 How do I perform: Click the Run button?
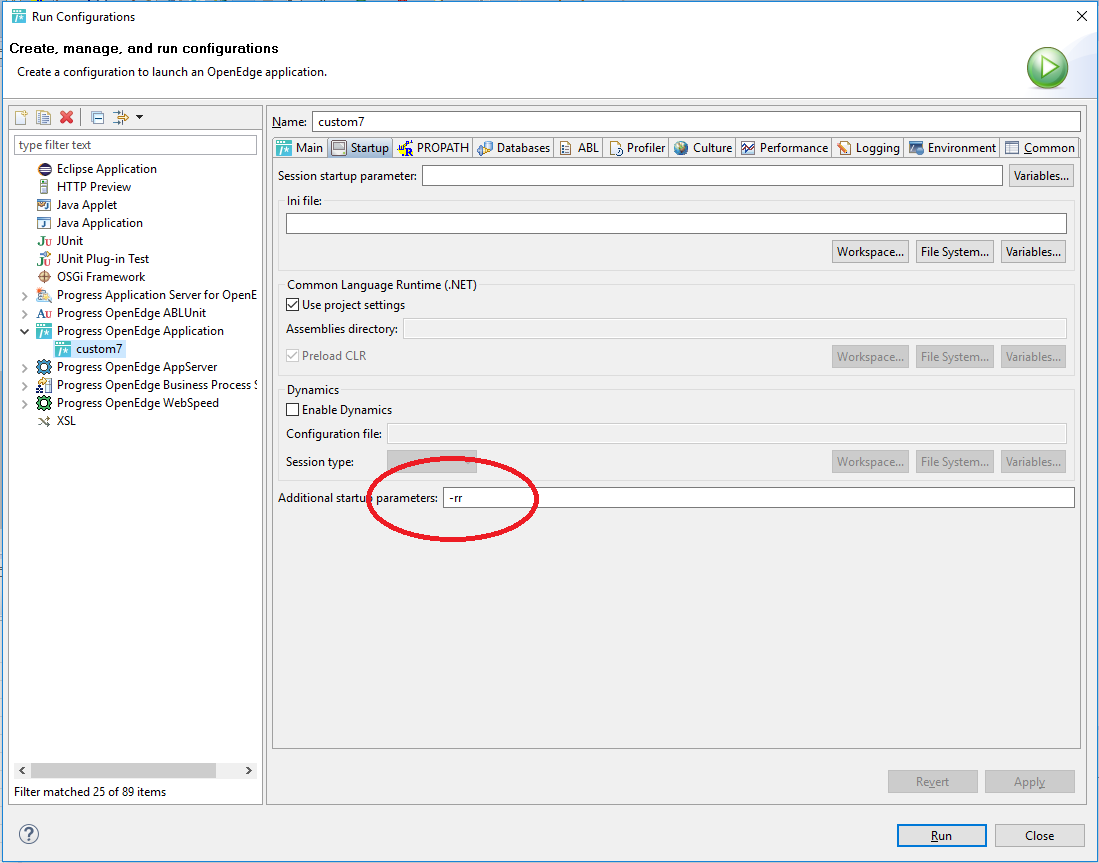coord(941,836)
